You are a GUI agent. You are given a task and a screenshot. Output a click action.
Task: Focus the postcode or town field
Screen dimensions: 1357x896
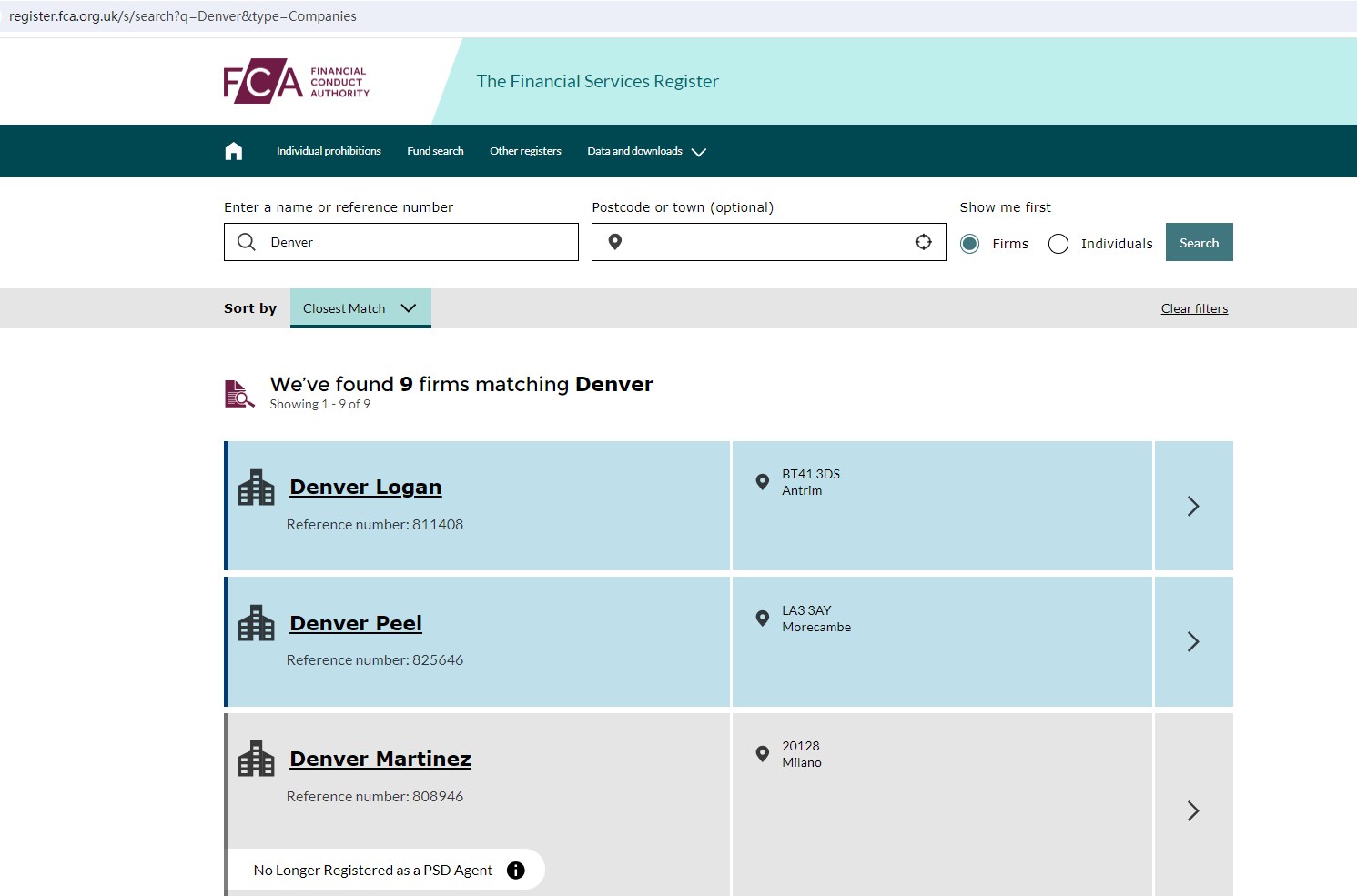(769, 242)
